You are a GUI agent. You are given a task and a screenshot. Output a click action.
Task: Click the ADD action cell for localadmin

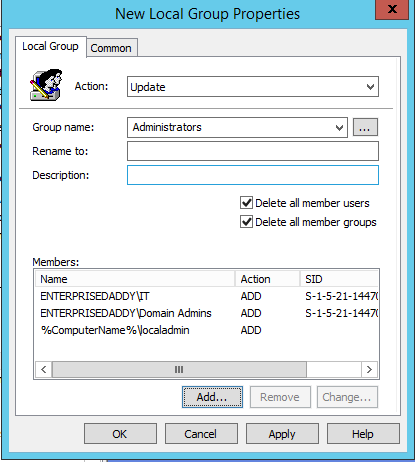tap(251, 330)
